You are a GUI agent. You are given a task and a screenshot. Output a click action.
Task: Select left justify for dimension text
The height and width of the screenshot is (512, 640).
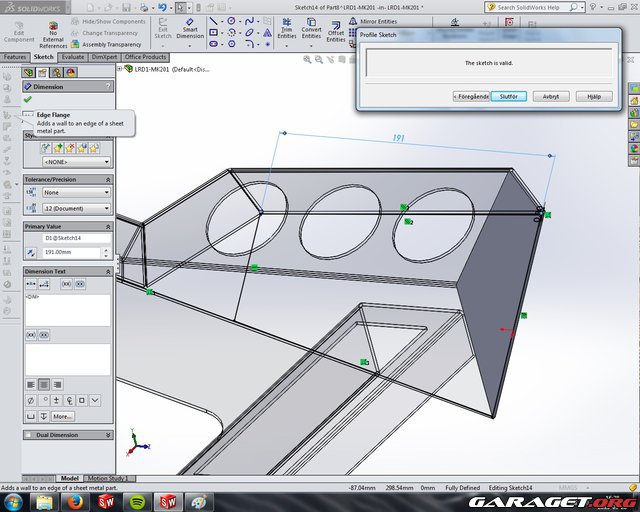[31, 384]
